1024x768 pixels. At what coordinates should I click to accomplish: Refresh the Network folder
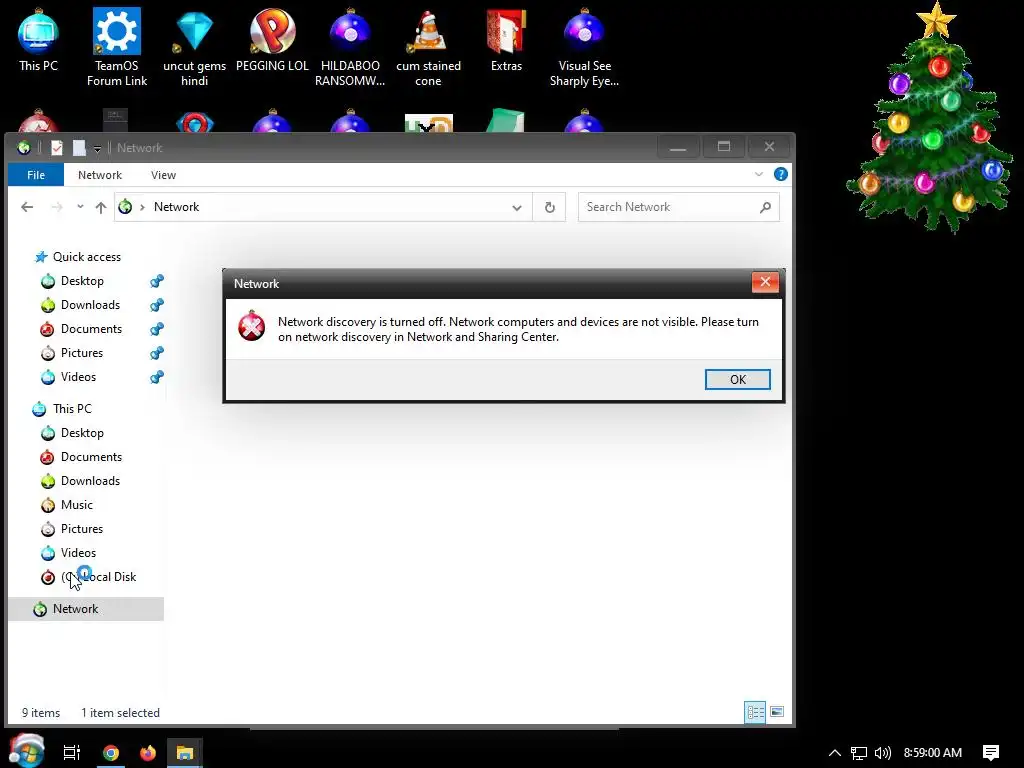(550, 207)
